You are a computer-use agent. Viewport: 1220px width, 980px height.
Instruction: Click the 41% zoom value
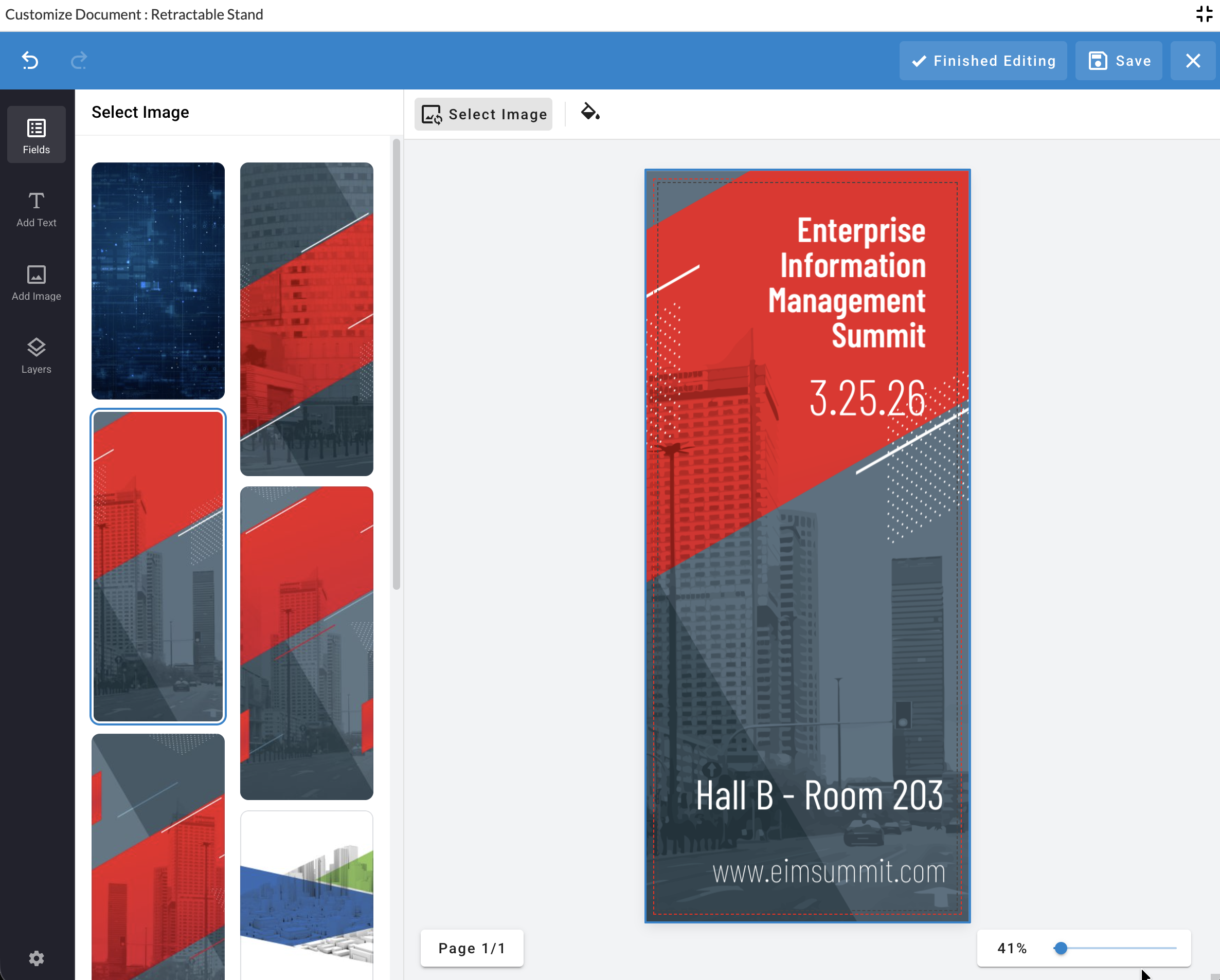pyautogui.click(x=1012, y=948)
